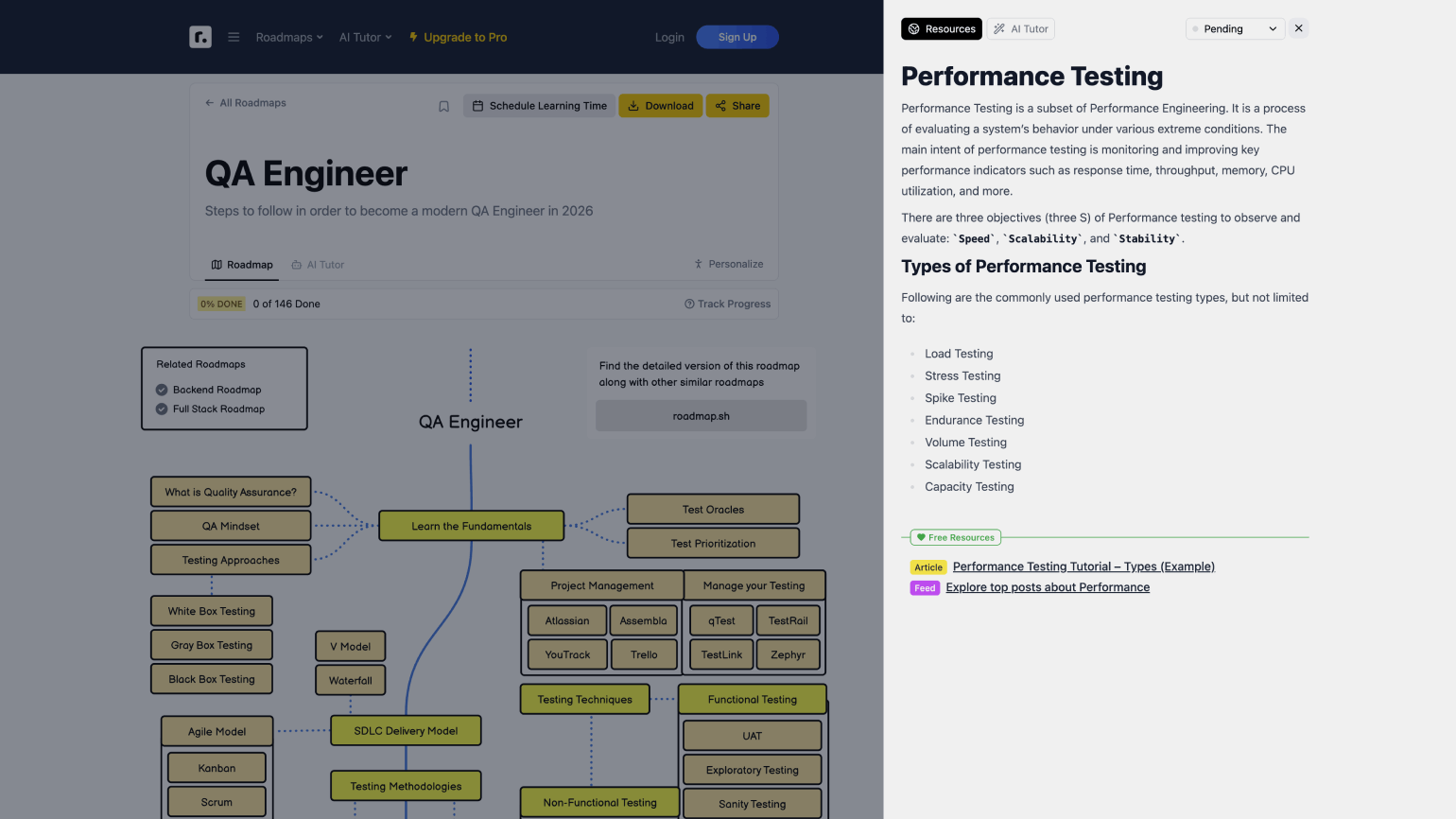Click the Track Progress link
Image resolution: width=1456 pixels, height=819 pixels.
[x=727, y=304]
